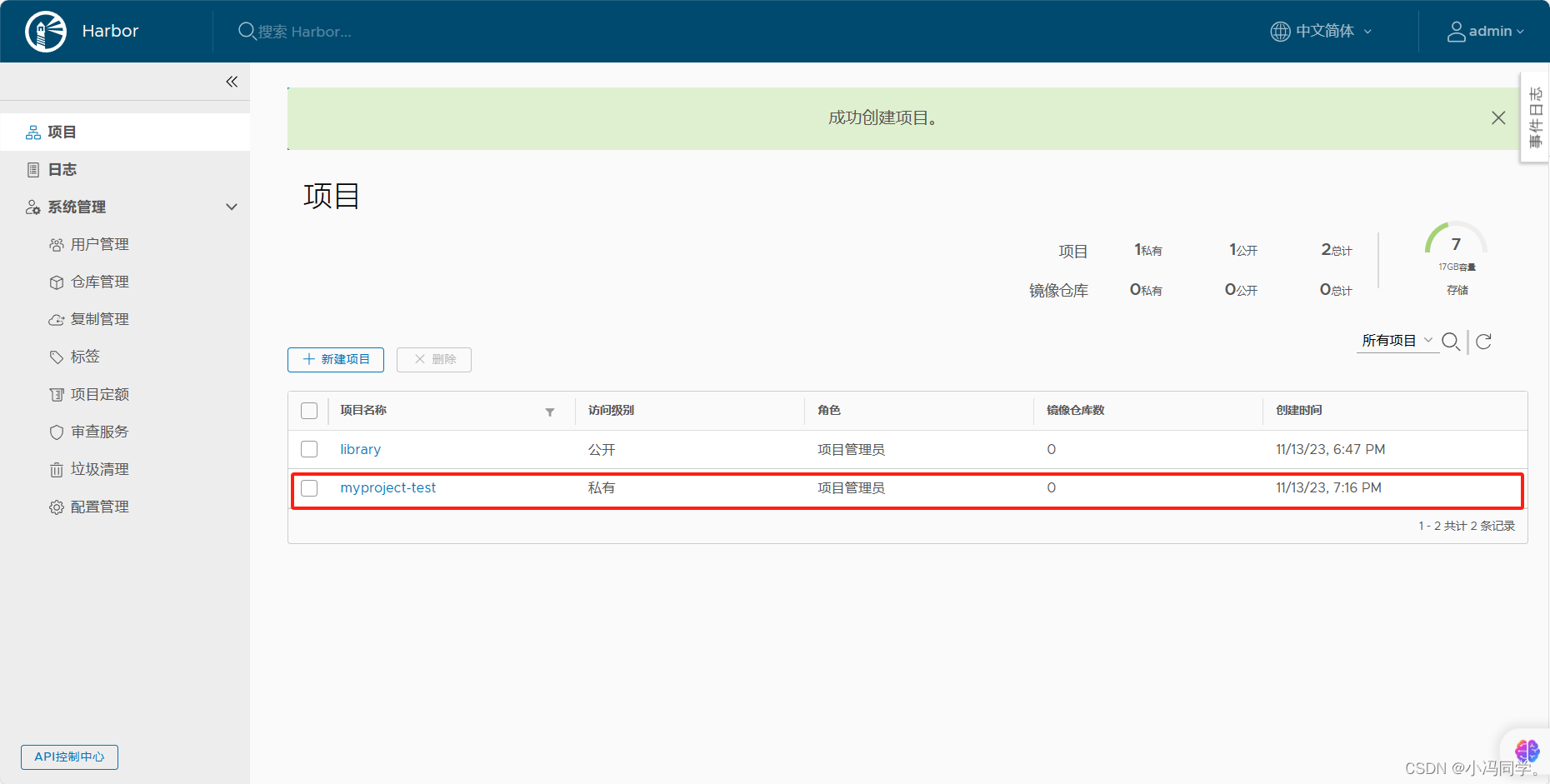
Task: Click the 11/13/23, 7:16 PM timestamp
Action: click(x=1328, y=487)
